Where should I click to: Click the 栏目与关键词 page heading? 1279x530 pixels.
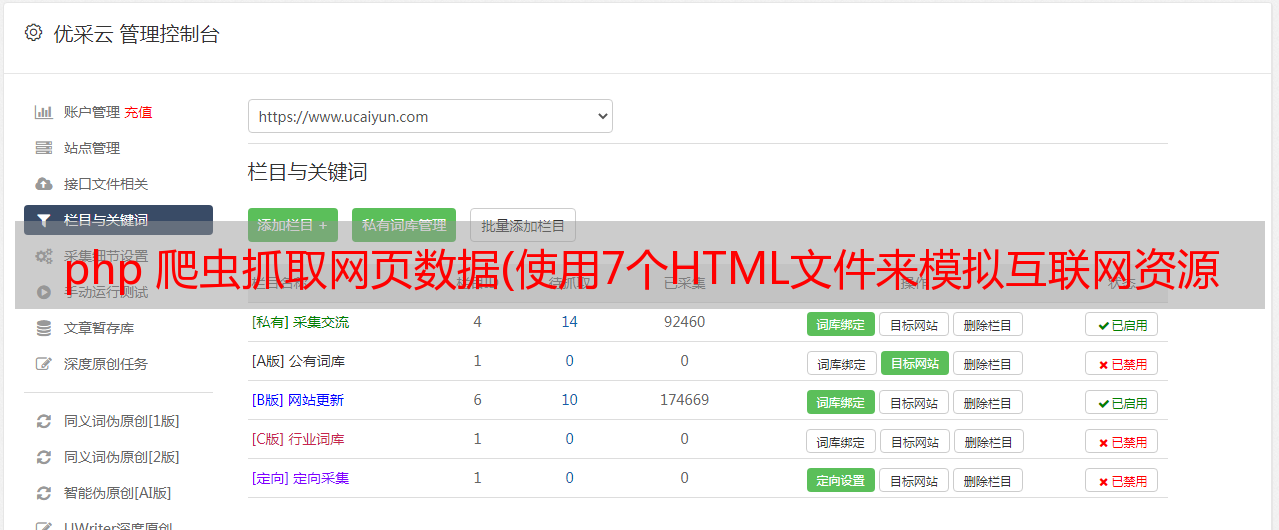307,172
